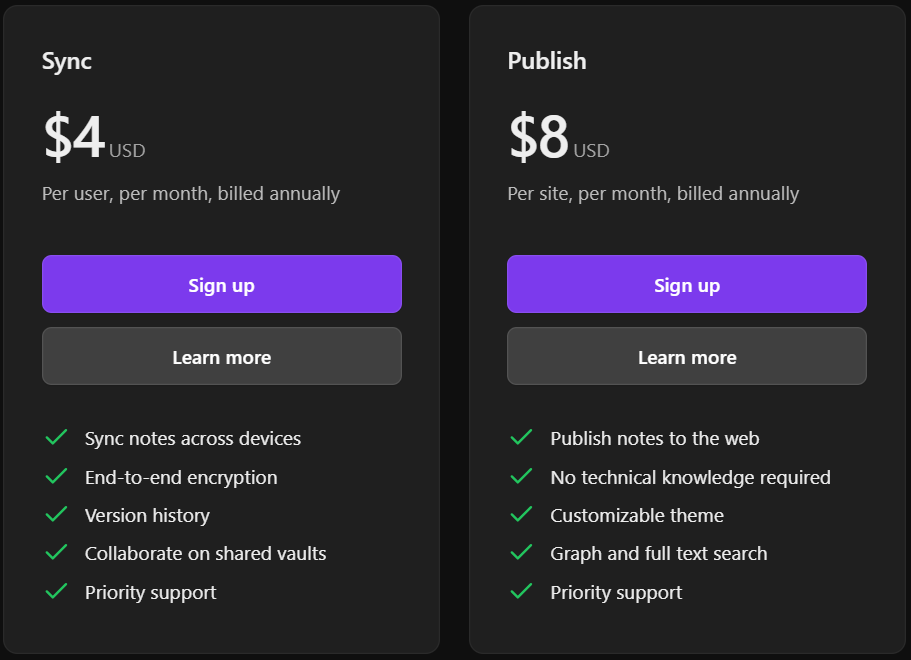Click the checkmark beside Collaborate on shared vaults
The height and width of the screenshot is (660, 911).
click(57, 553)
